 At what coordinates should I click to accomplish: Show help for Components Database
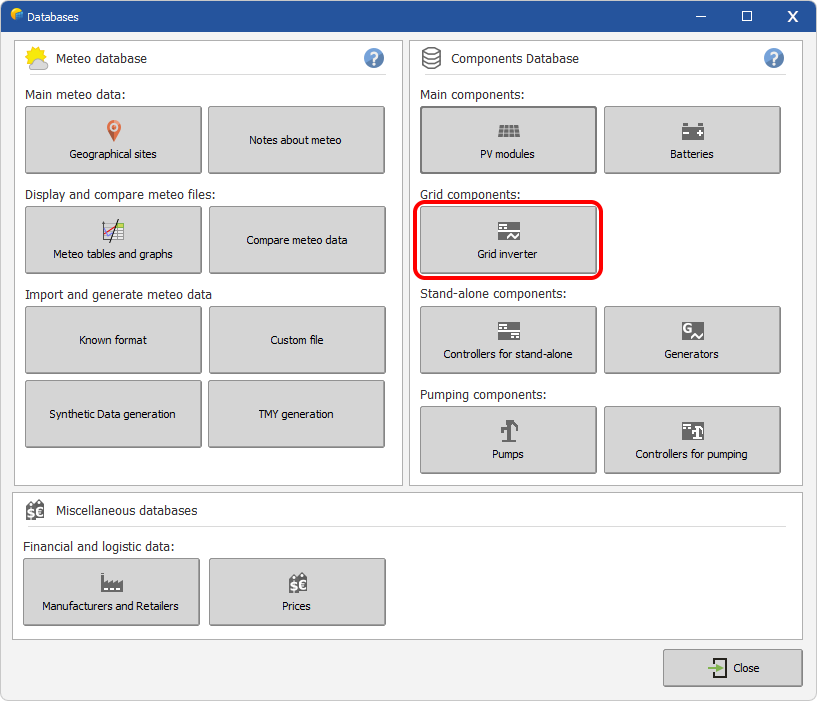point(774,58)
